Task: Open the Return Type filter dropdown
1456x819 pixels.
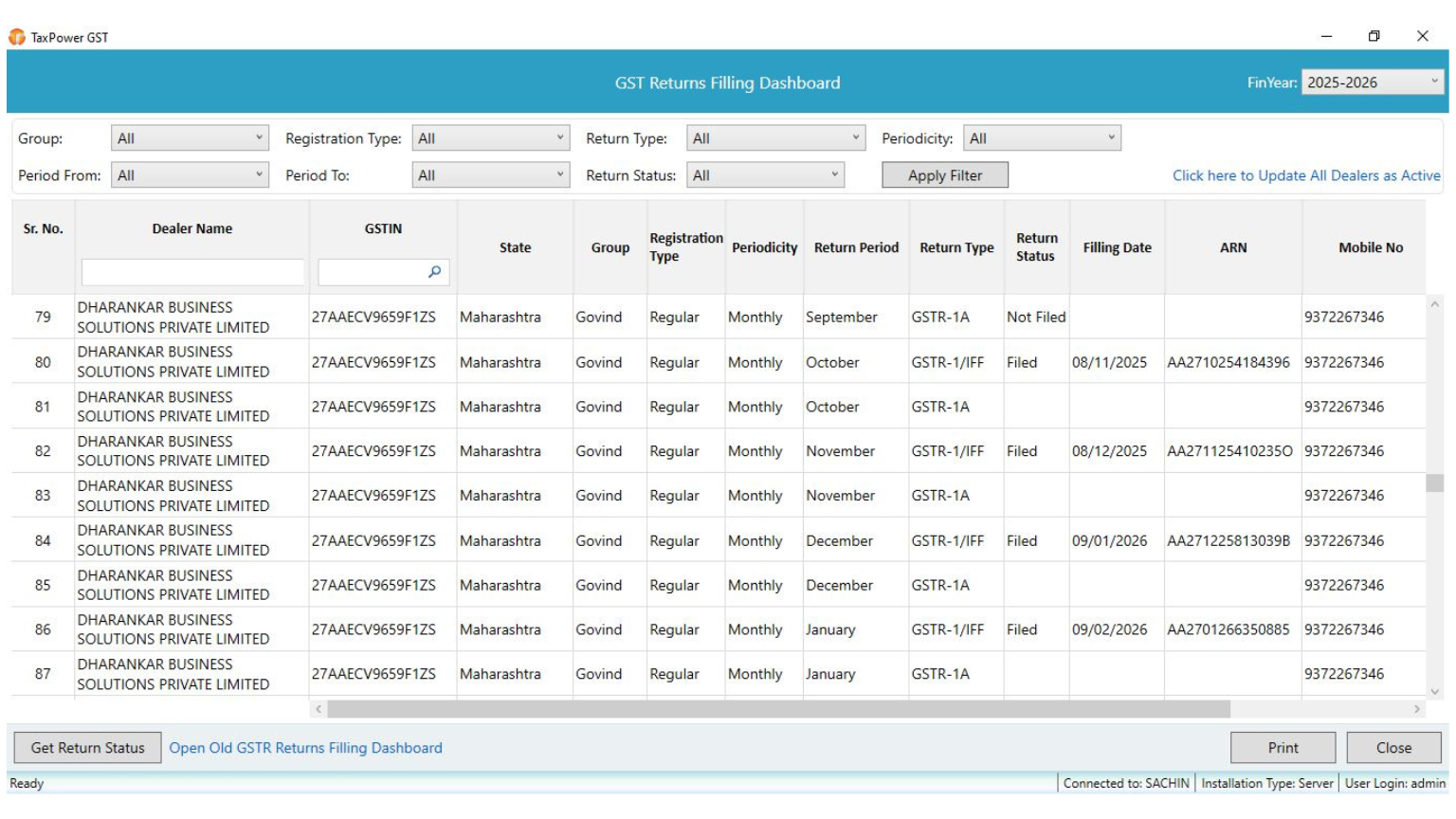Action: click(776, 138)
